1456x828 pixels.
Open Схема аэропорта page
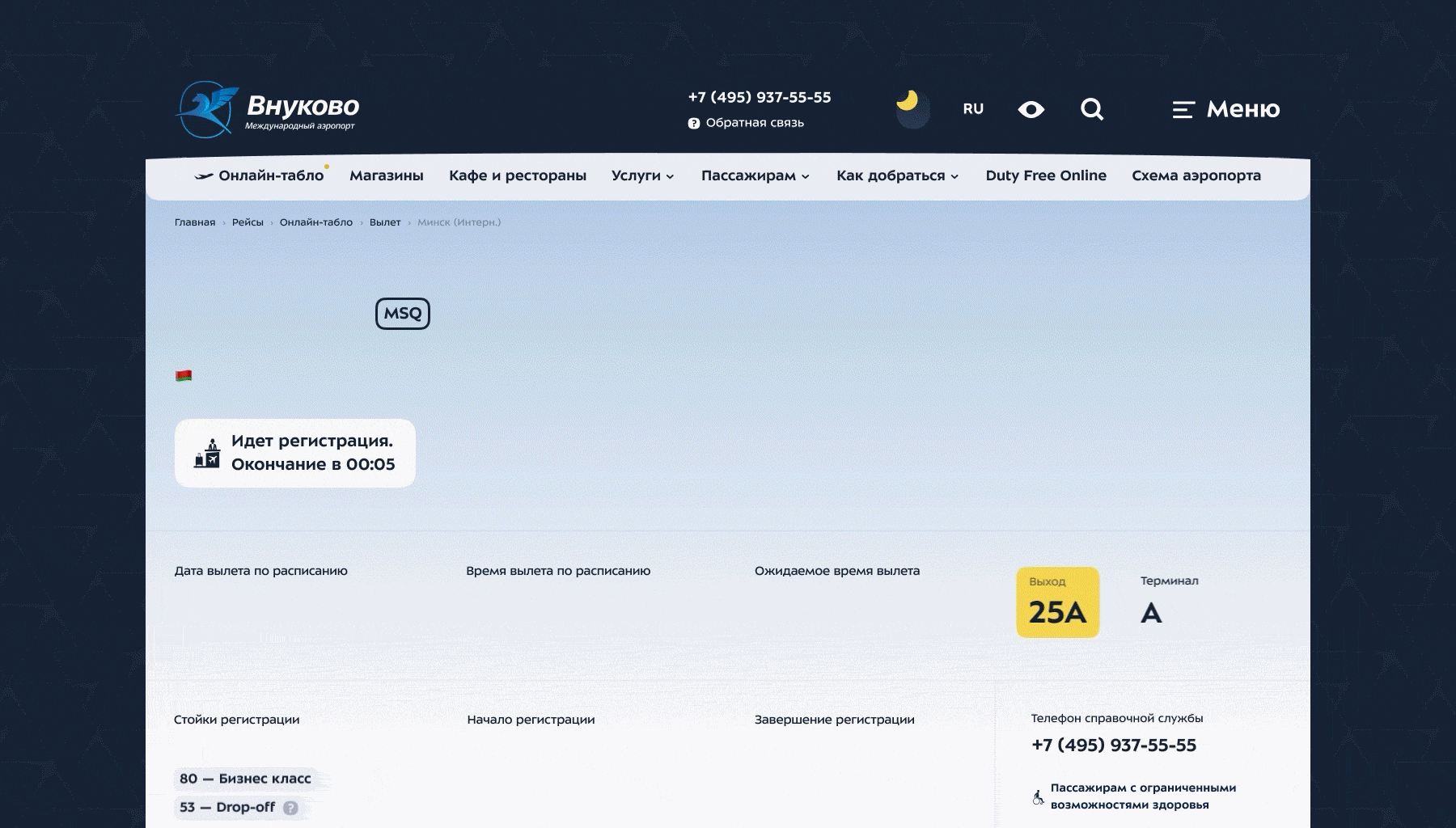click(x=1196, y=176)
